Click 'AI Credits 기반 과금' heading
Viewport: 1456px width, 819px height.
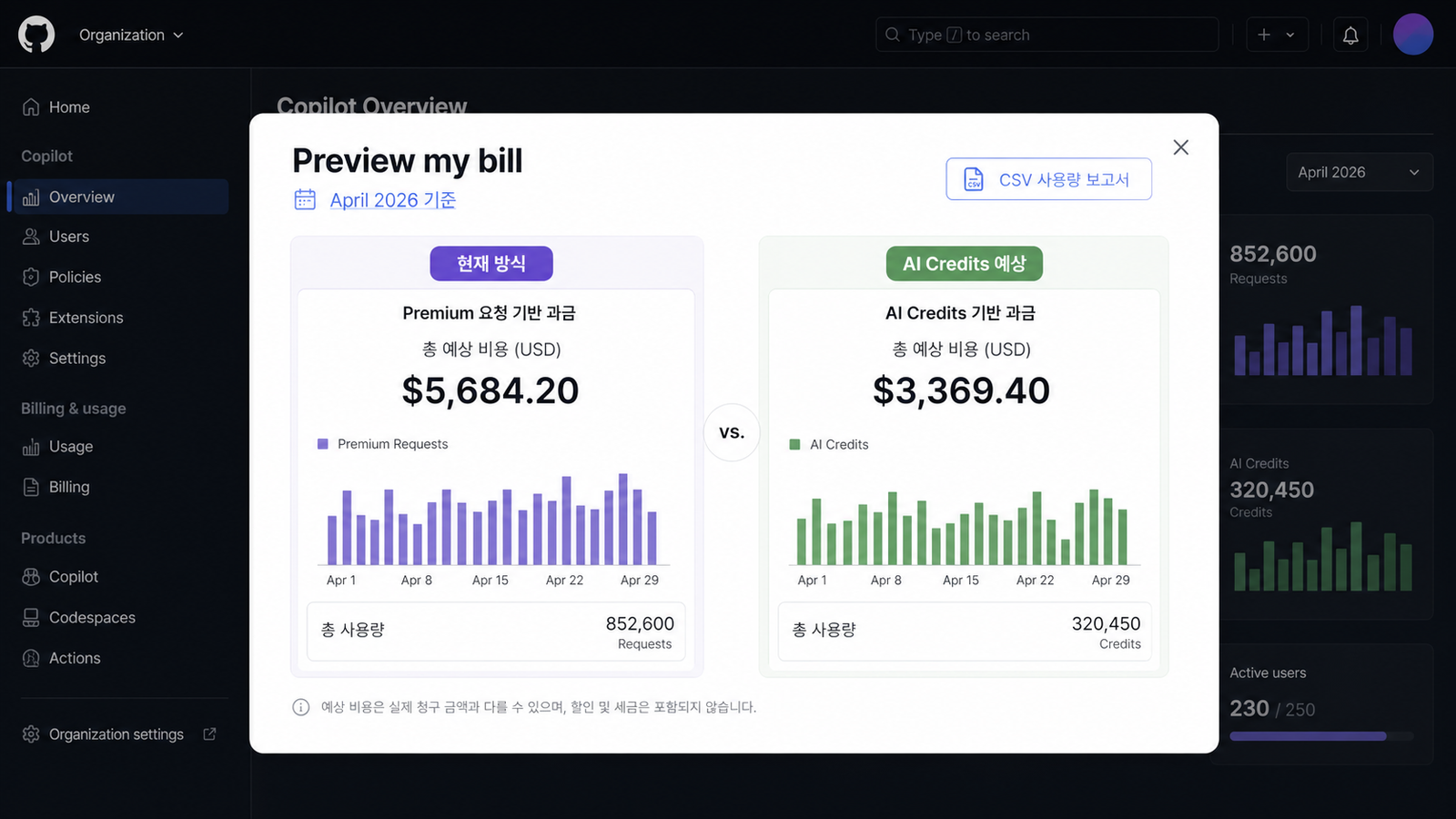pyautogui.click(x=961, y=313)
